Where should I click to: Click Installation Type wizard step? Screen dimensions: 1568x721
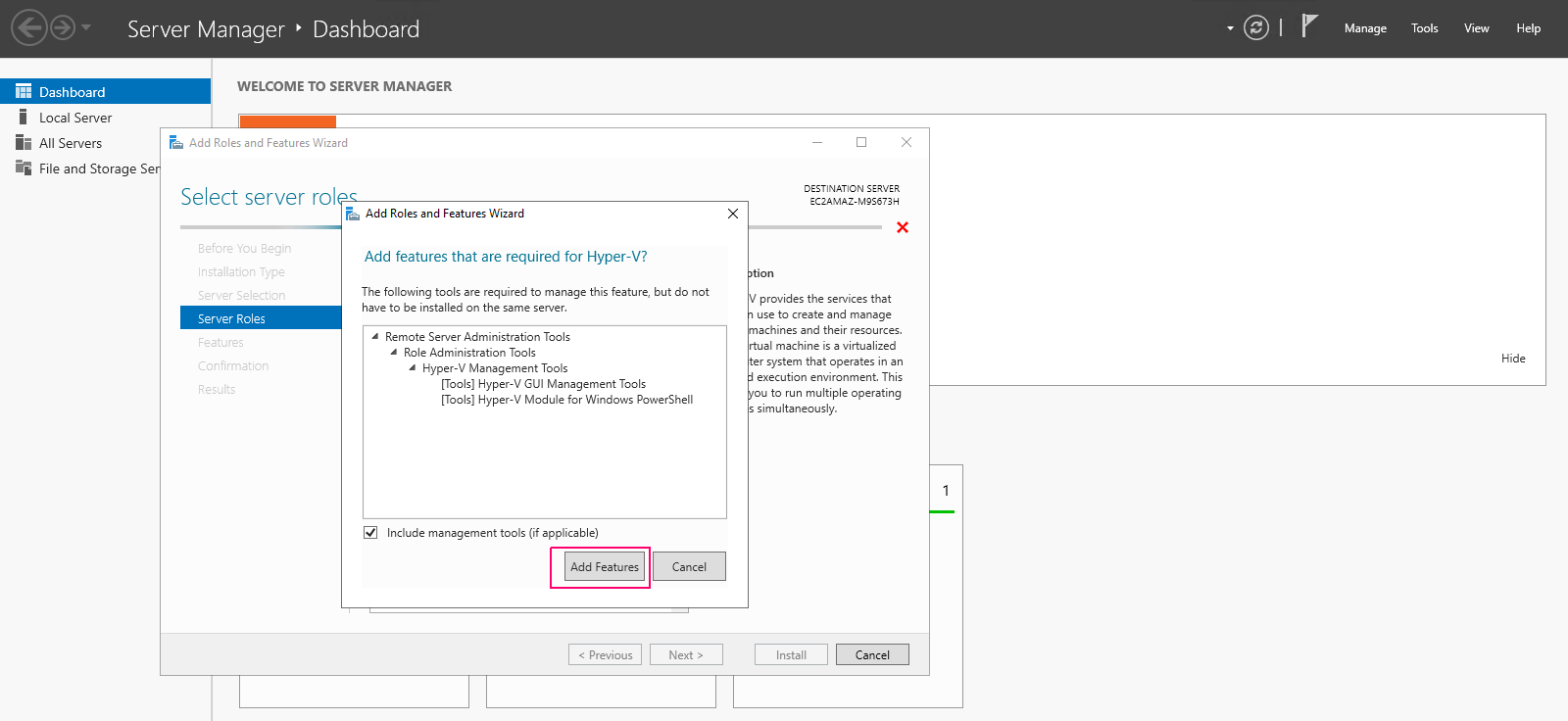click(x=241, y=272)
